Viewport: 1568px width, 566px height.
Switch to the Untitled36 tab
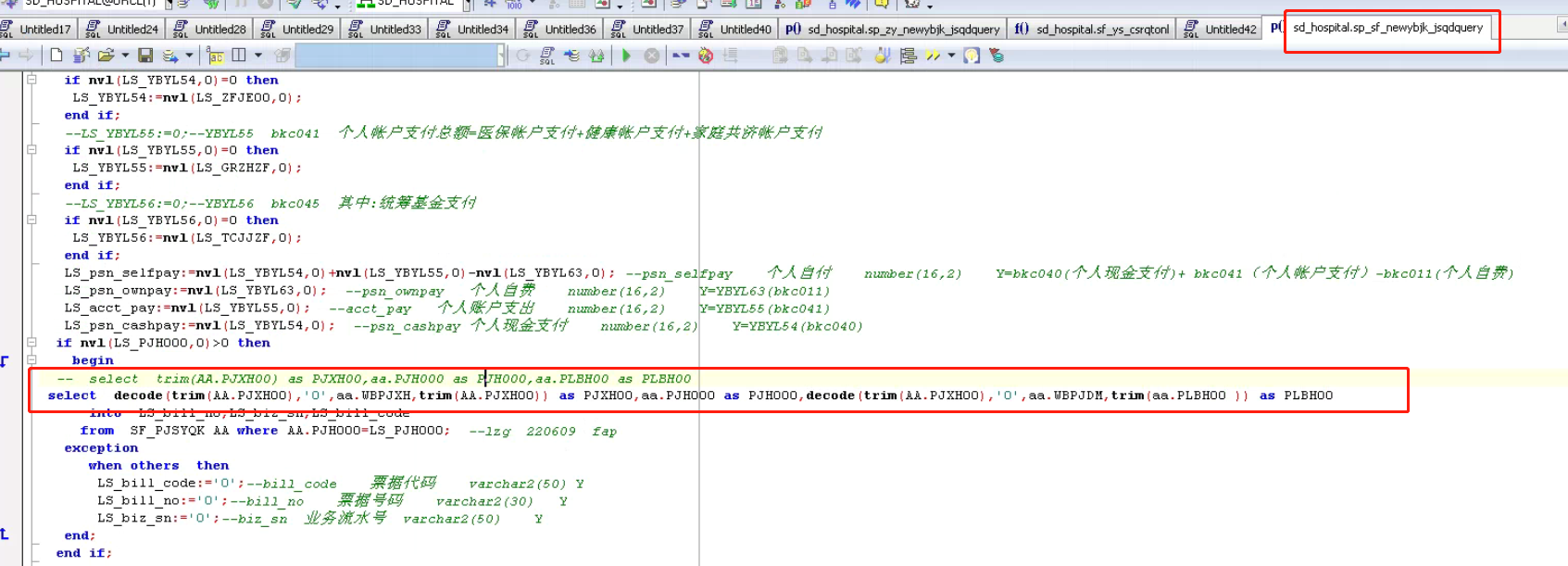[561, 29]
